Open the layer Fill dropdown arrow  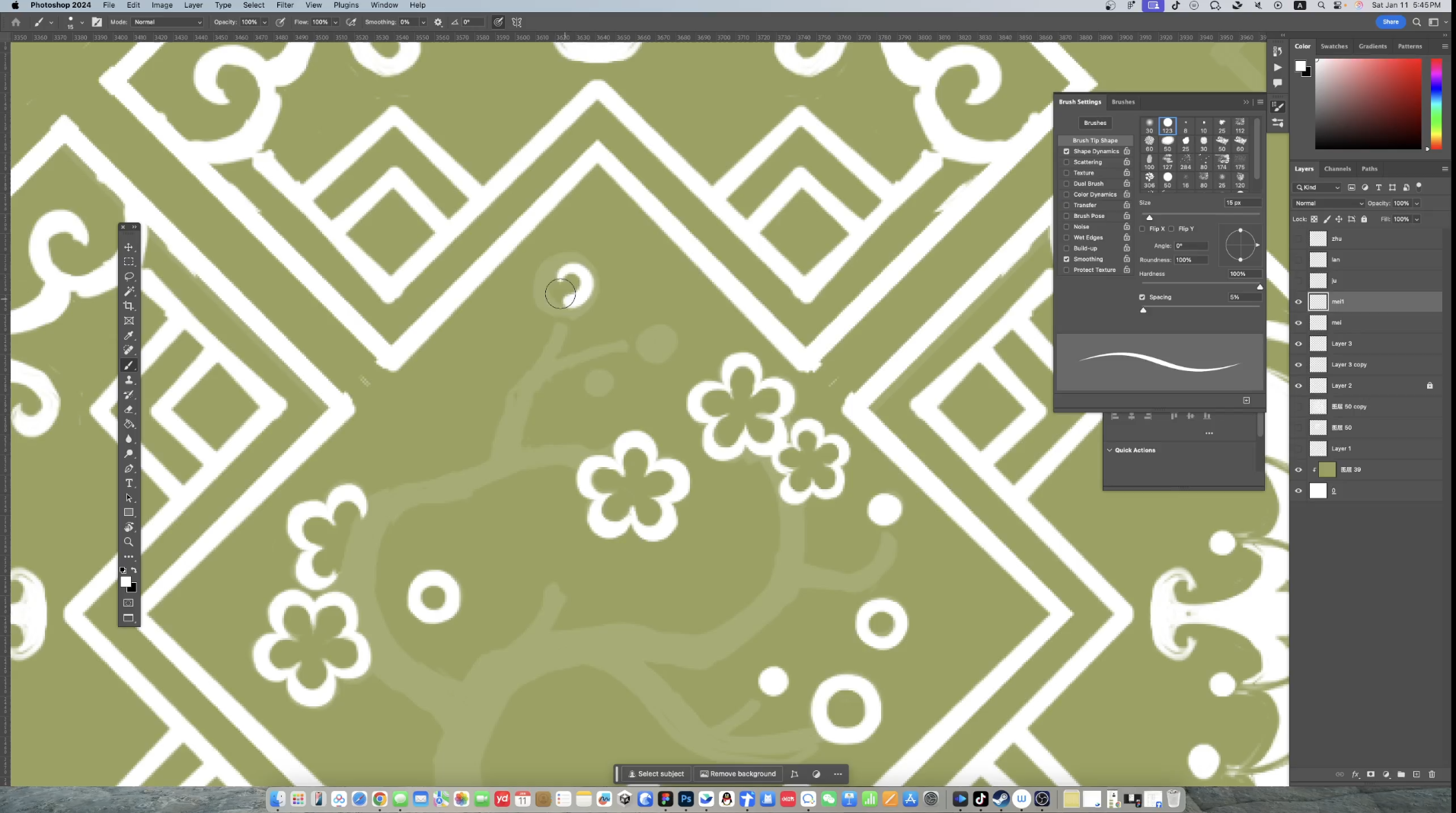[x=1416, y=219]
